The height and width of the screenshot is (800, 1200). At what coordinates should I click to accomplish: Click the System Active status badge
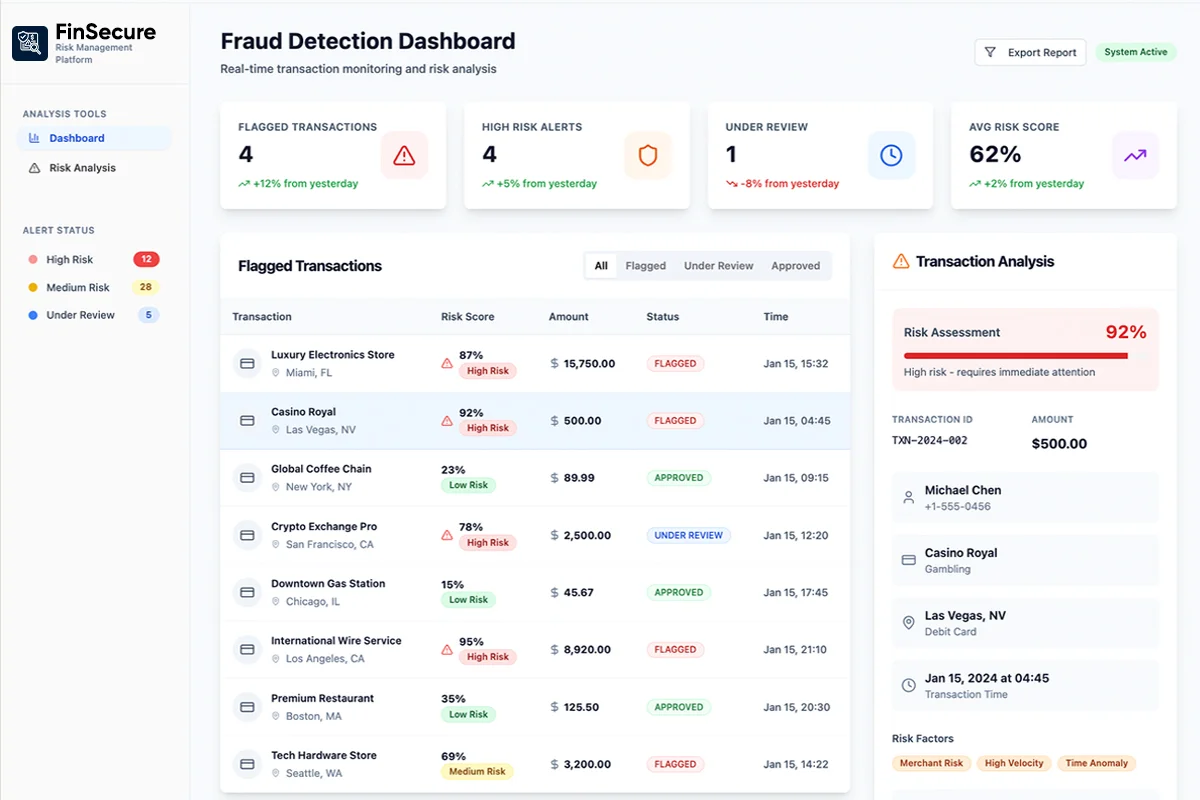[x=1135, y=53]
